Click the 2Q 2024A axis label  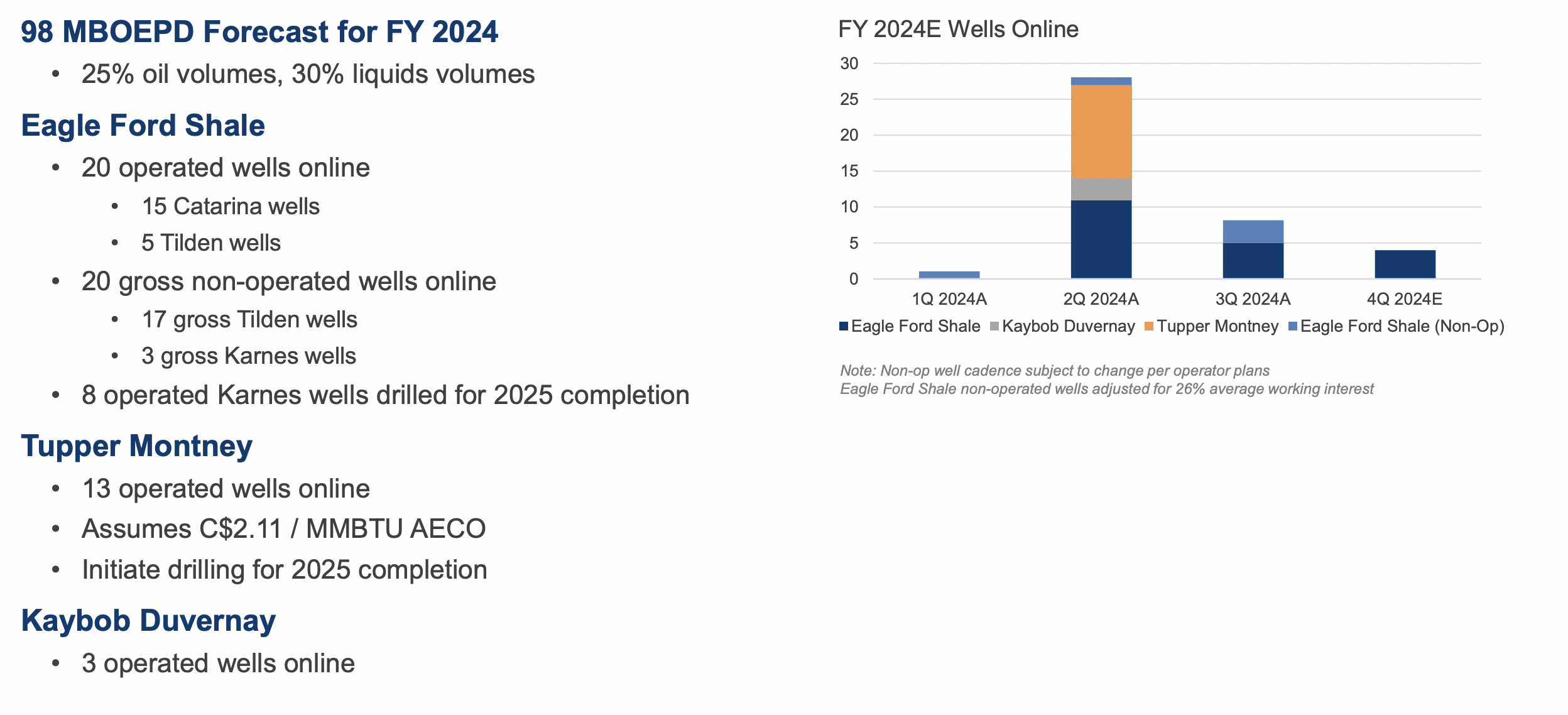[1101, 300]
